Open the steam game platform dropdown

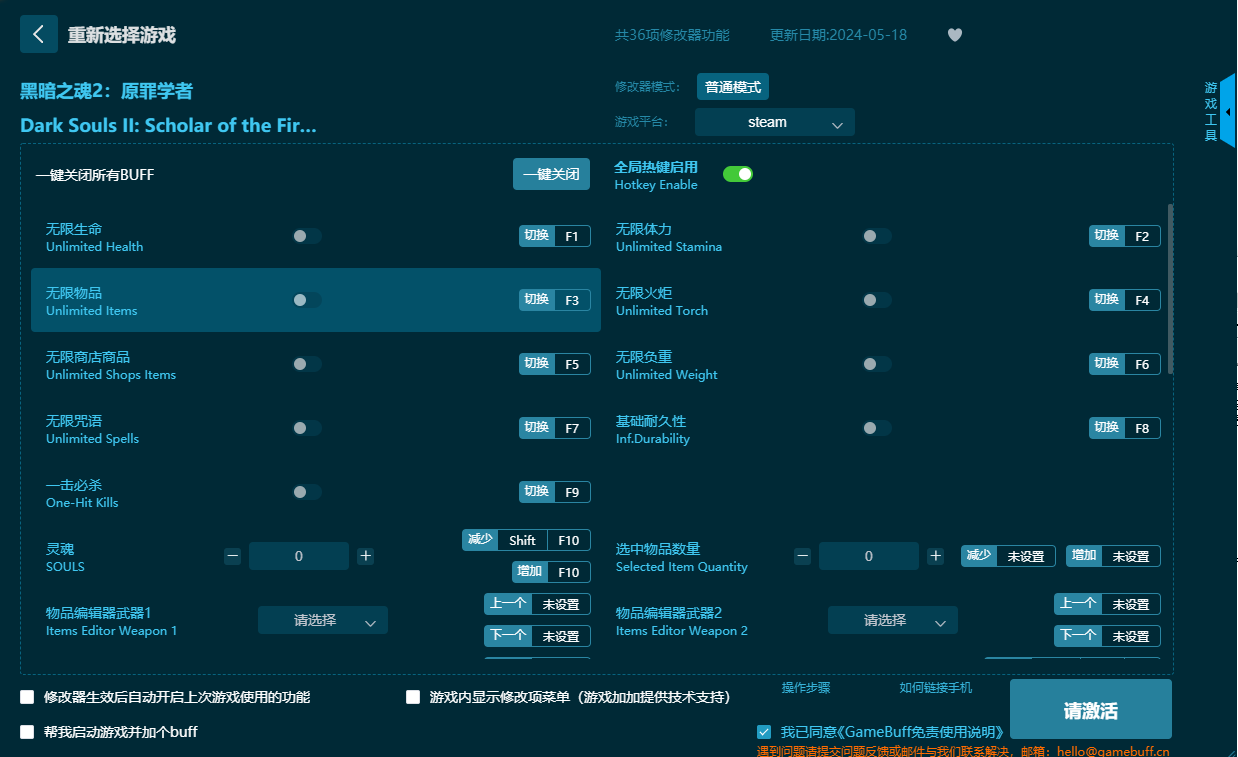click(775, 121)
